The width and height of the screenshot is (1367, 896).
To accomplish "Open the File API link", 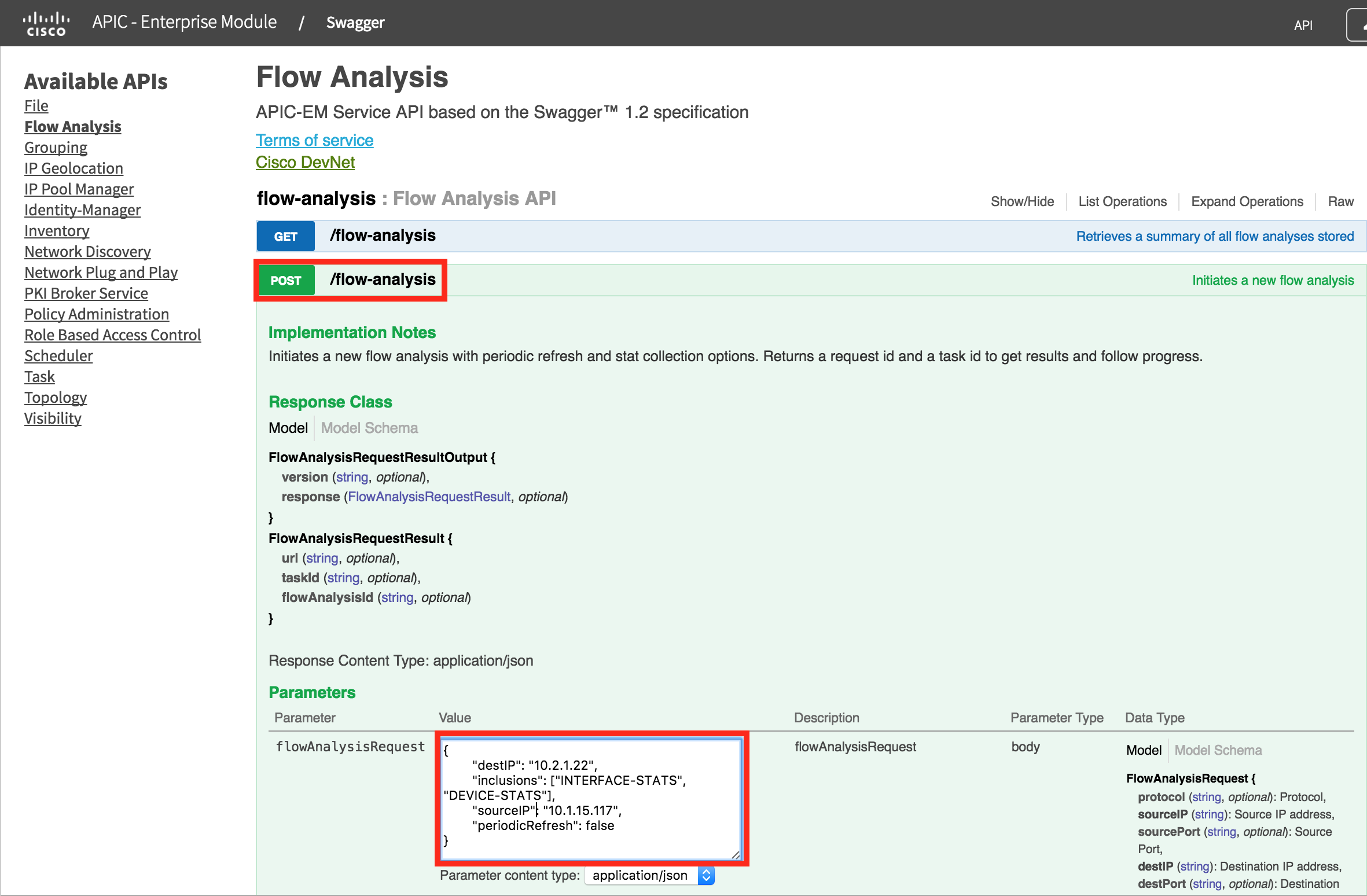I will pos(36,106).
